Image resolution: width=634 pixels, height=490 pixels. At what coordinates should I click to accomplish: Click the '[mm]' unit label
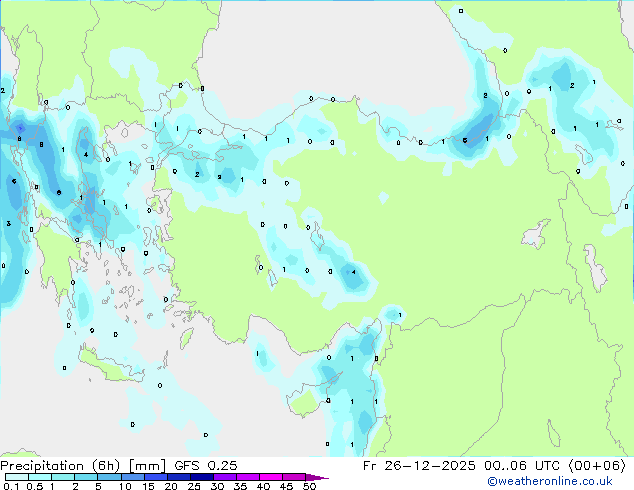click(148, 466)
